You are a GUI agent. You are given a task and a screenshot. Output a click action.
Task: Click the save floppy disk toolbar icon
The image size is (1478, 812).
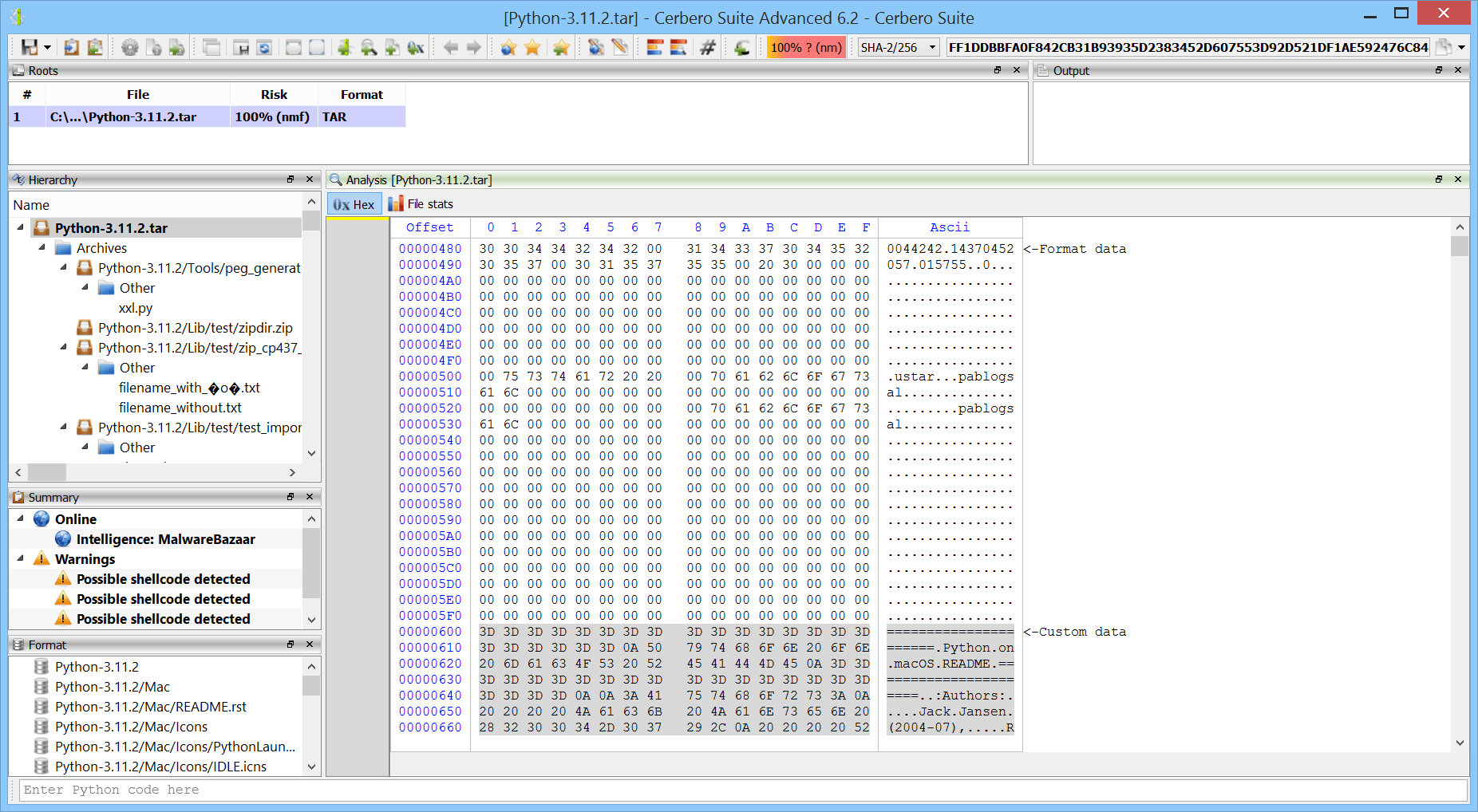tap(29, 47)
